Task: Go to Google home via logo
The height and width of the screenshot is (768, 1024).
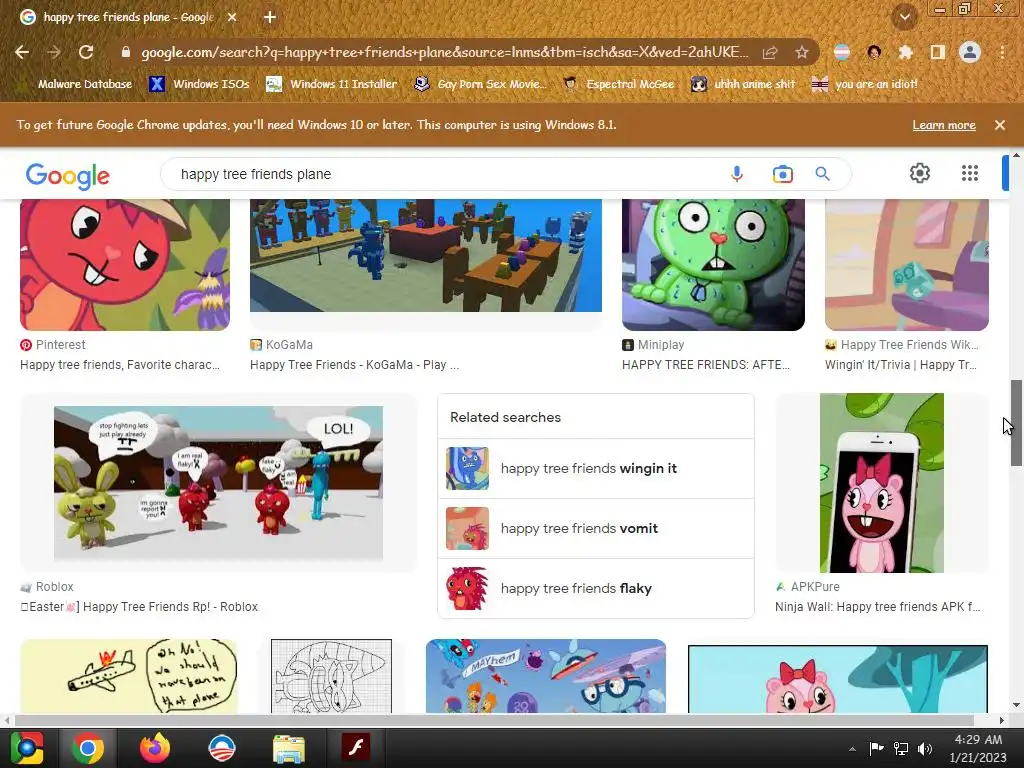Action: coord(67,175)
